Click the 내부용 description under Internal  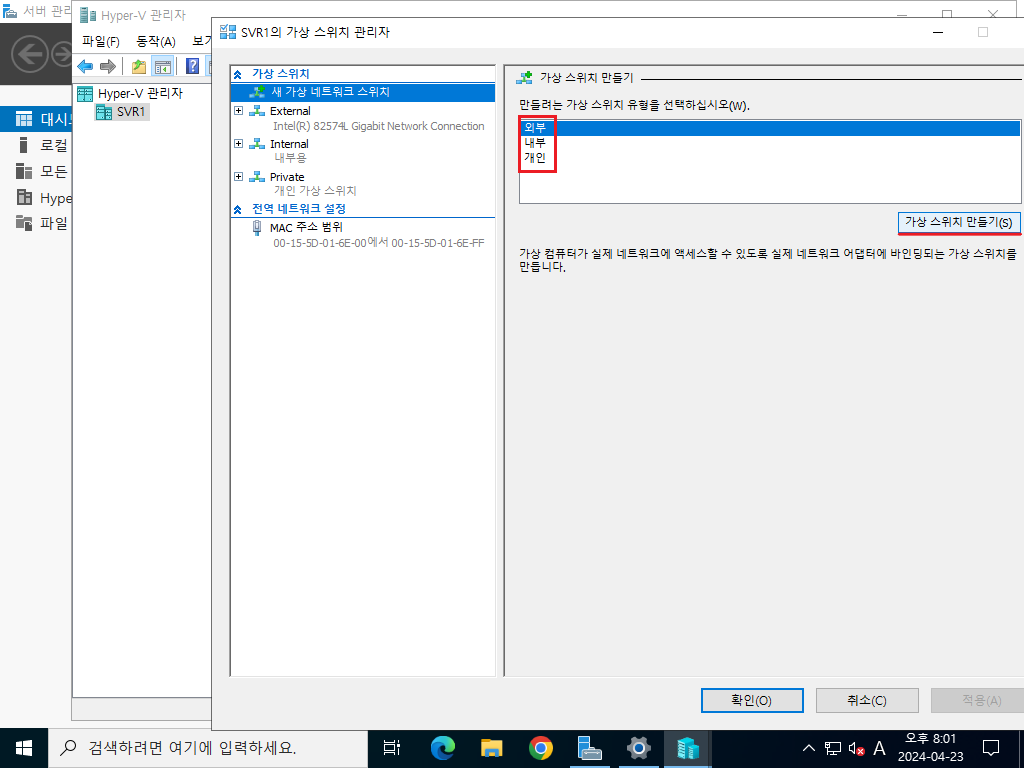point(290,157)
